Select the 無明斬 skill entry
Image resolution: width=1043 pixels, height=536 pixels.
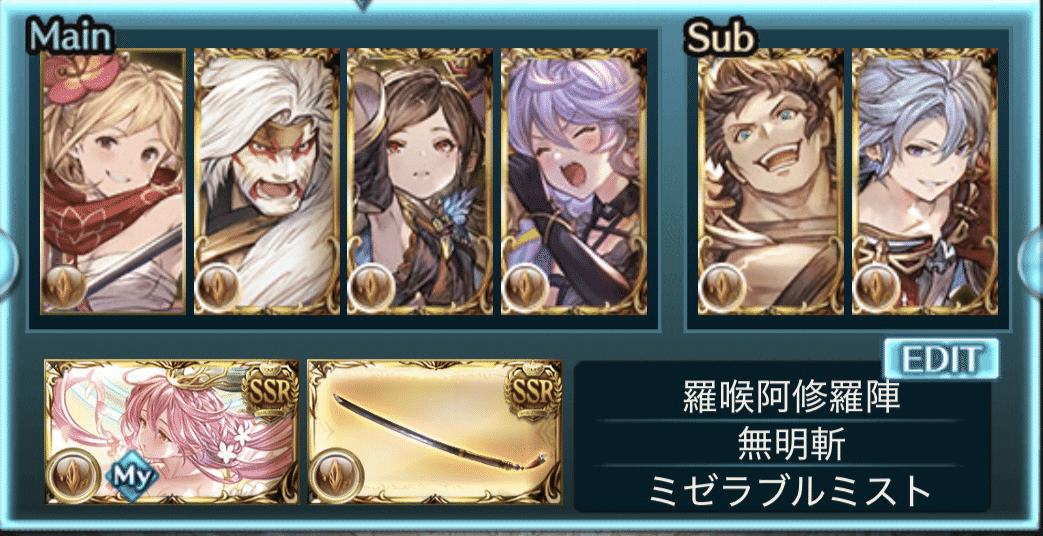(x=783, y=444)
